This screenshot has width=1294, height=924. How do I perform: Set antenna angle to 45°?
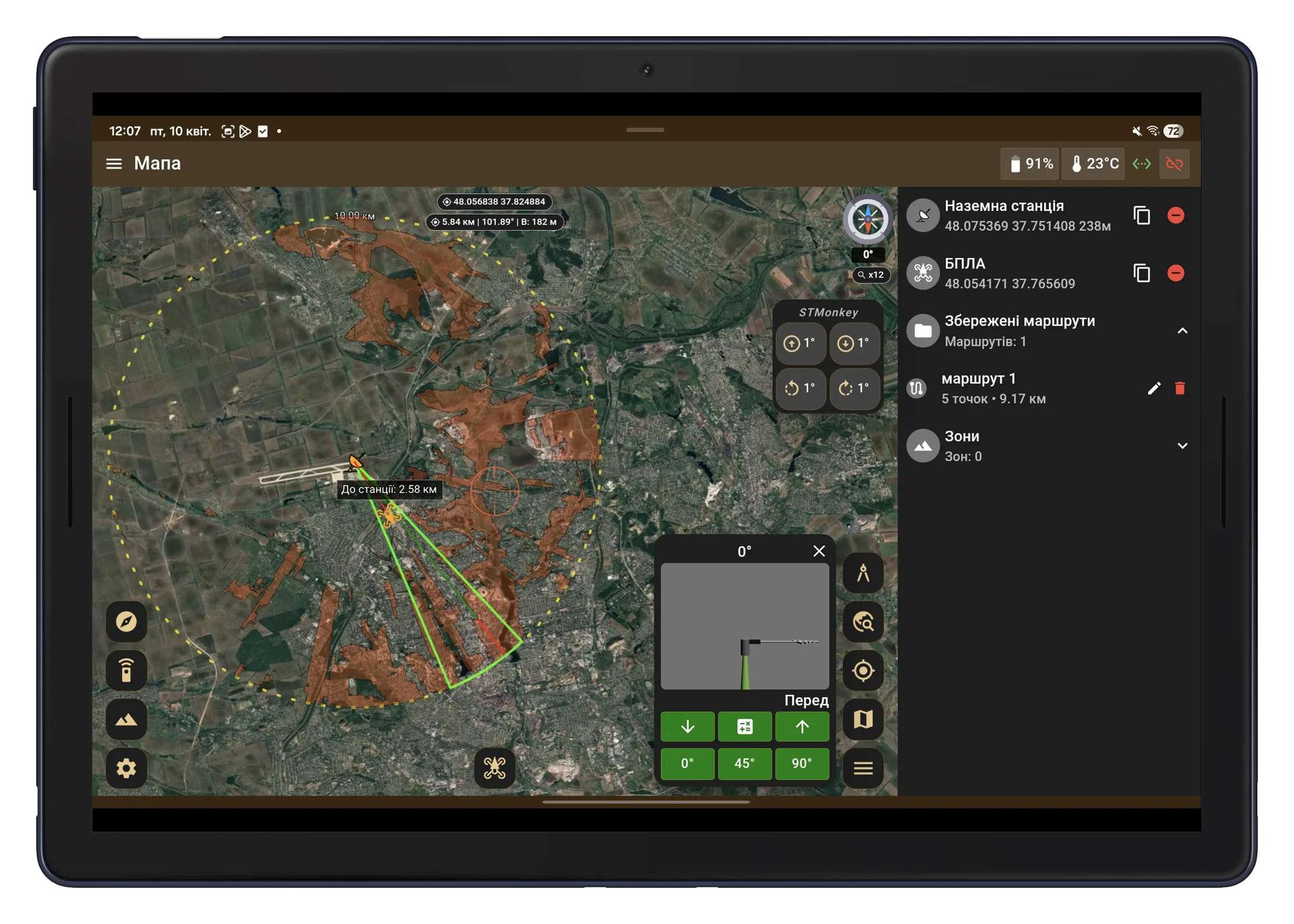744,763
